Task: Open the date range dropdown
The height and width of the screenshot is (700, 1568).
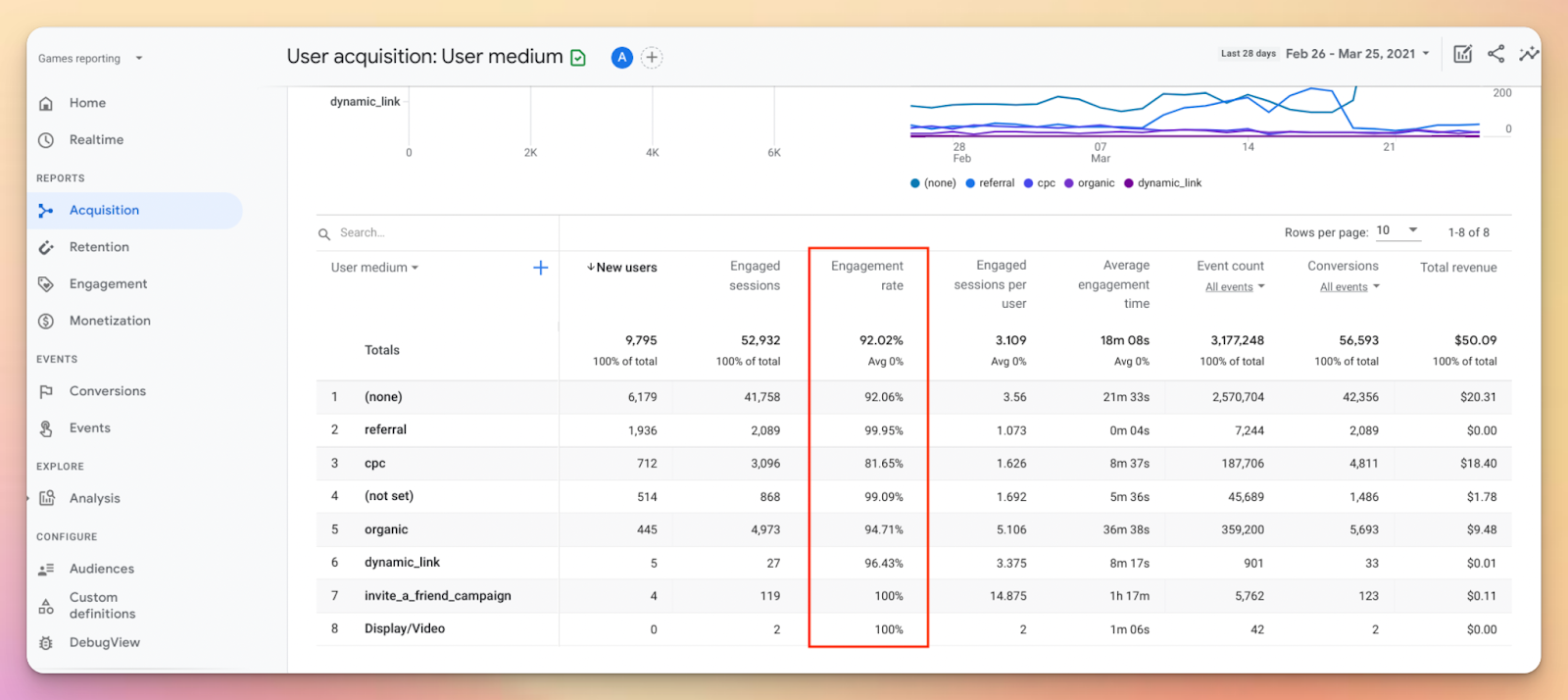Action: pos(1357,54)
